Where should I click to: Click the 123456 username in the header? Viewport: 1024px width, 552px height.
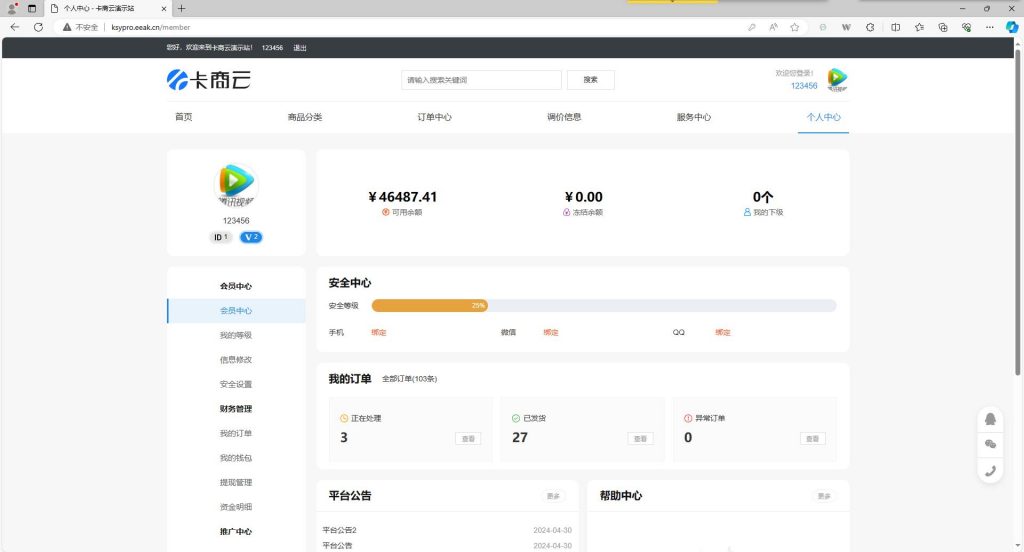[804, 86]
